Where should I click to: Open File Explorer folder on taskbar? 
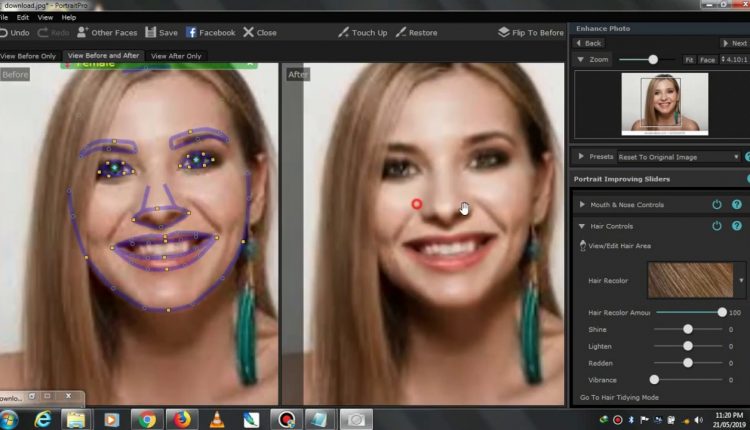click(x=76, y=420)
